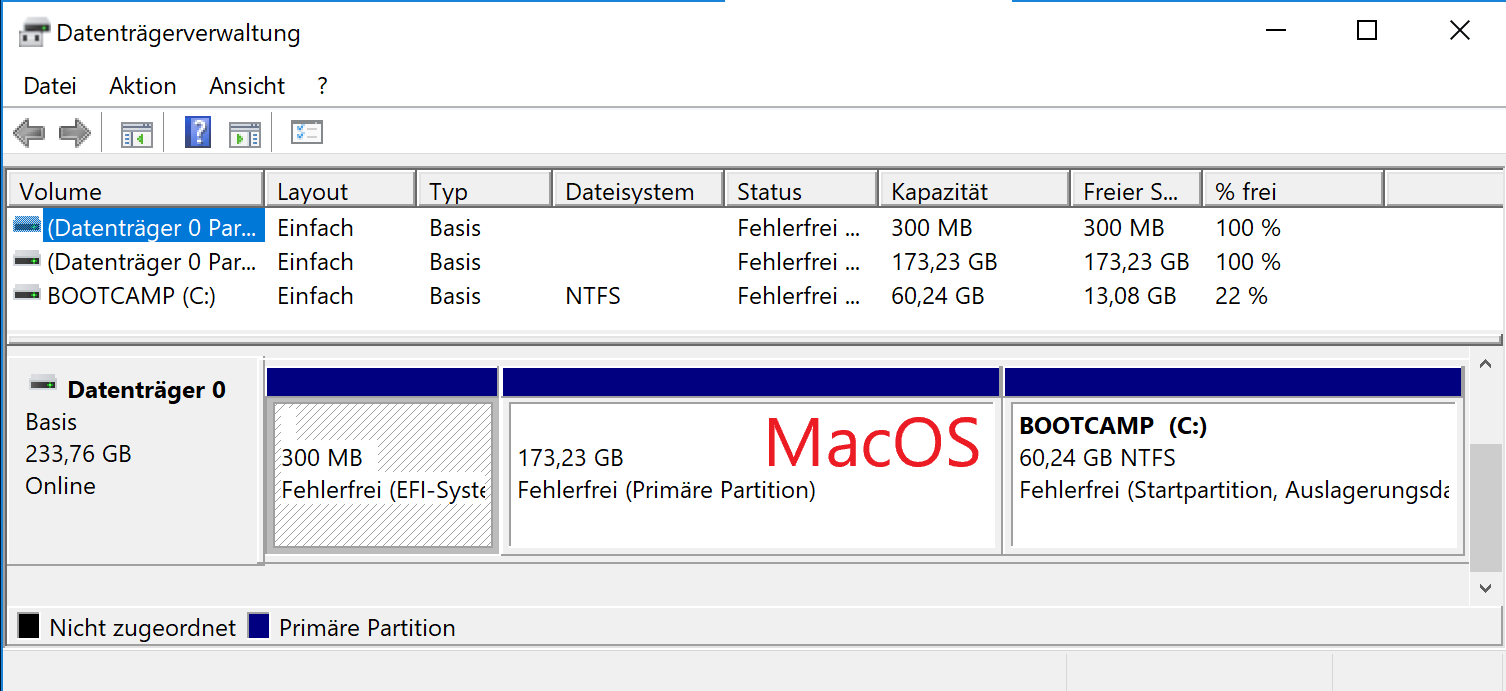Toggle the console tree toolbar icon
This screenshot has width=1506, height=691.
tap(136, 133)
